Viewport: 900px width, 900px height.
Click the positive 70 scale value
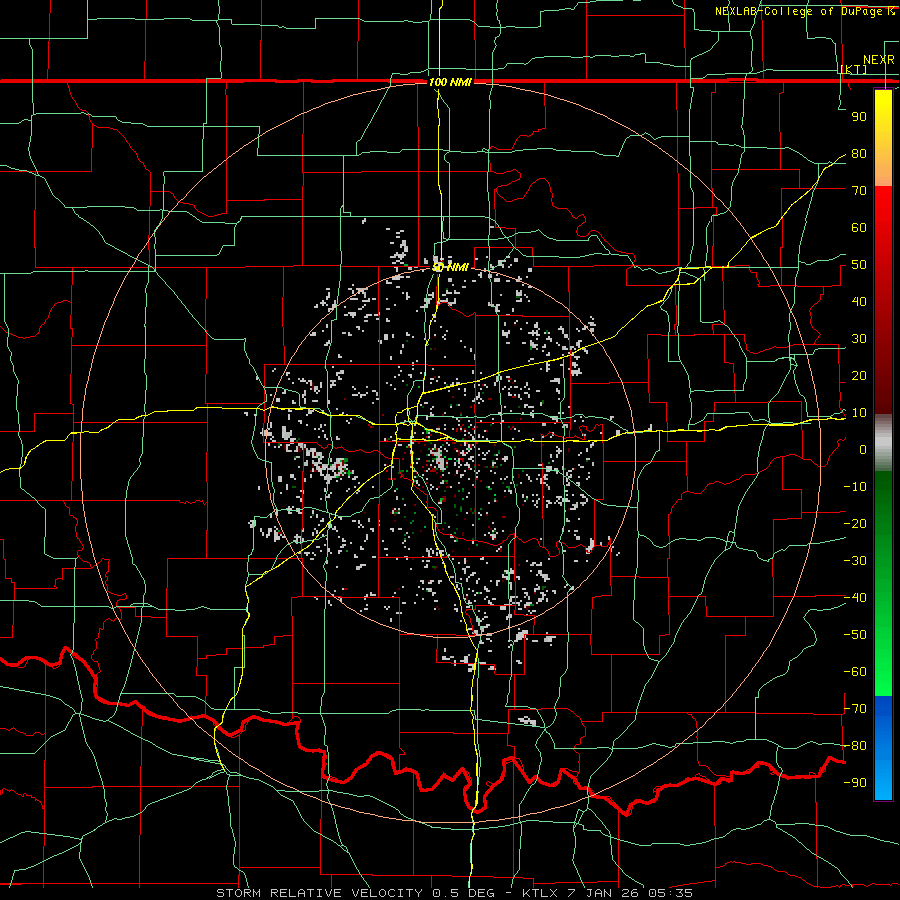click(x=859, y=191)
